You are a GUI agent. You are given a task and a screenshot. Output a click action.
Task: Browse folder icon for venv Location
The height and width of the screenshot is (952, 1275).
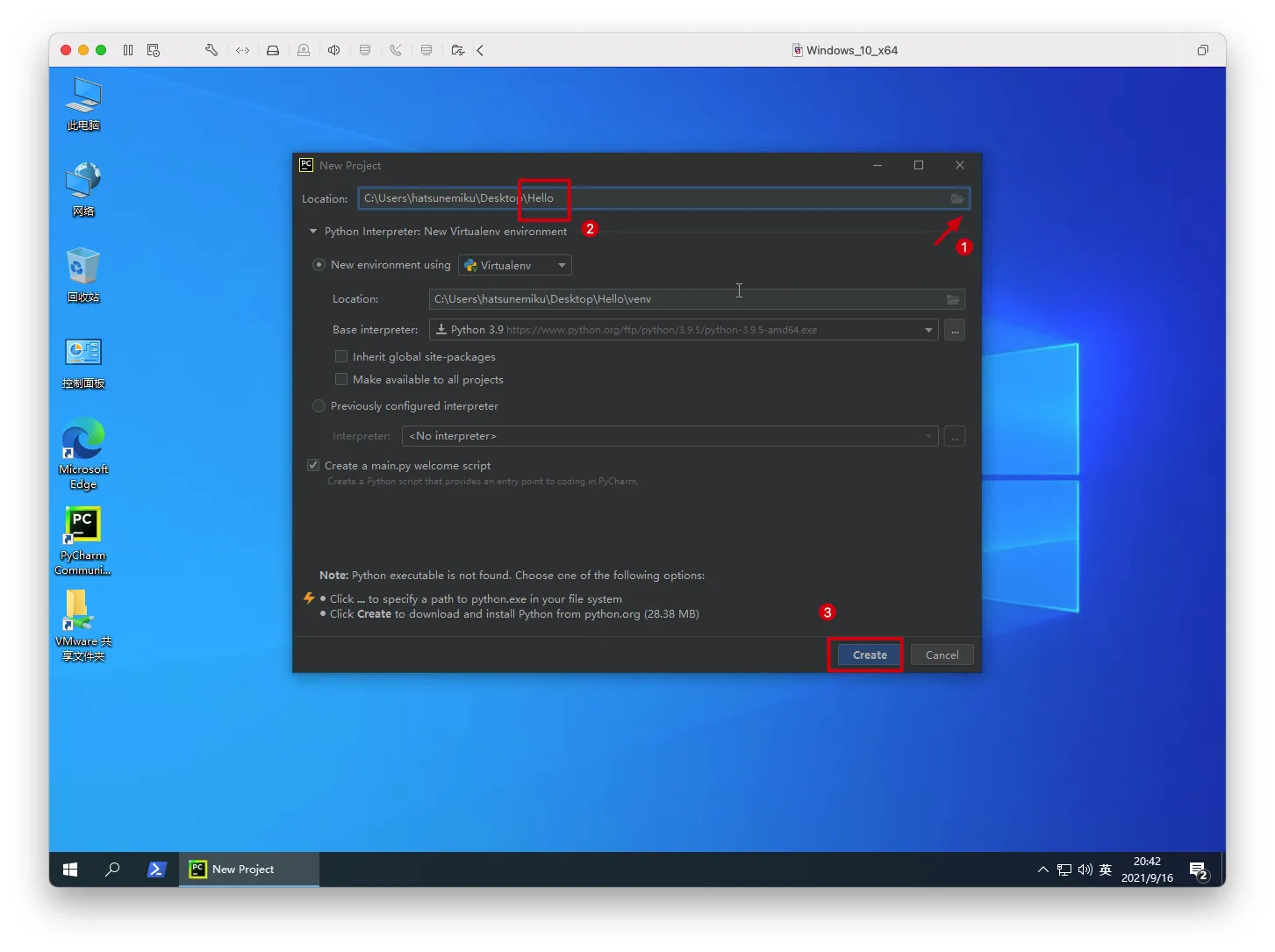tap(953, 299)
